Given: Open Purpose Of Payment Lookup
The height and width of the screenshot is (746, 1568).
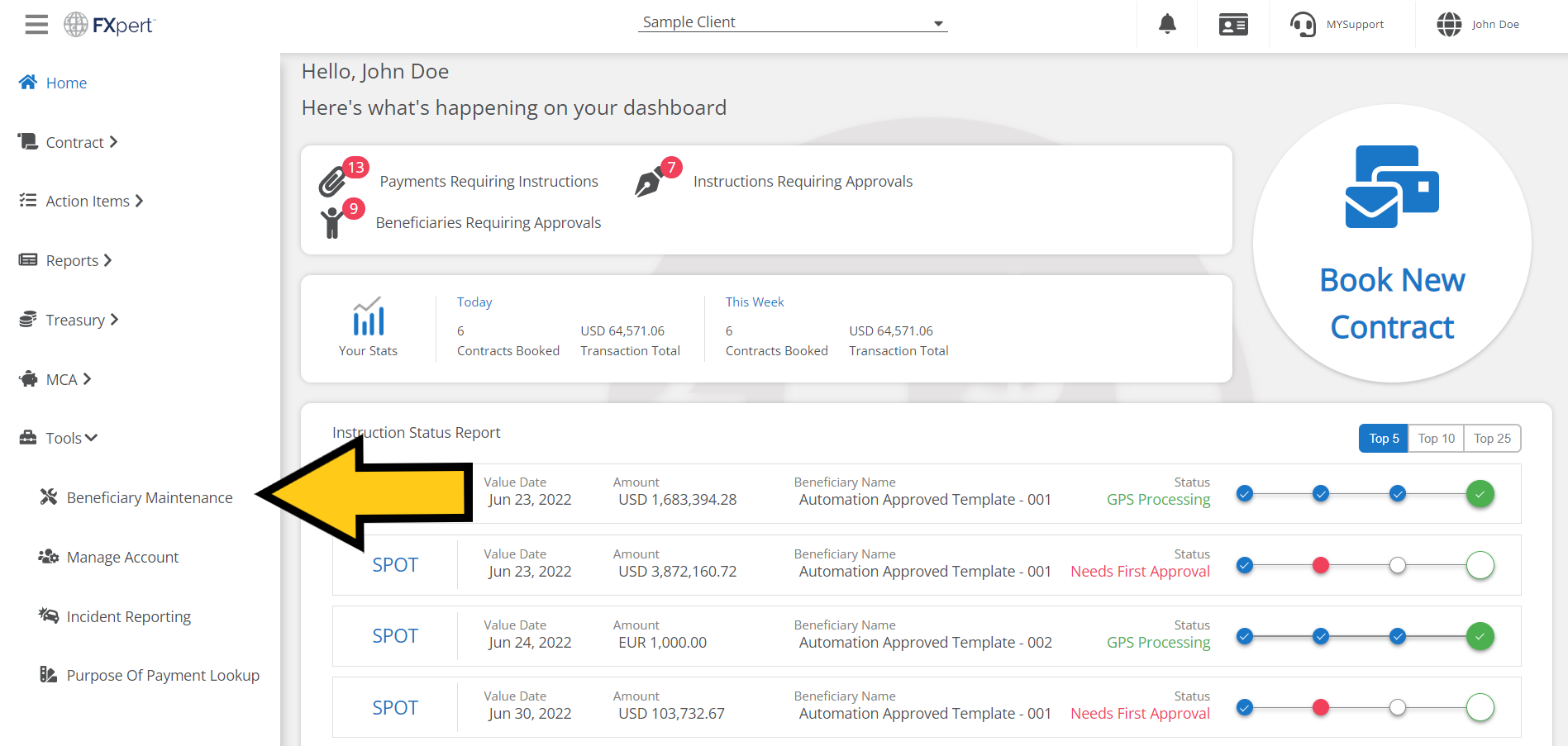Looking at the screenshot, I should point(163,676).
